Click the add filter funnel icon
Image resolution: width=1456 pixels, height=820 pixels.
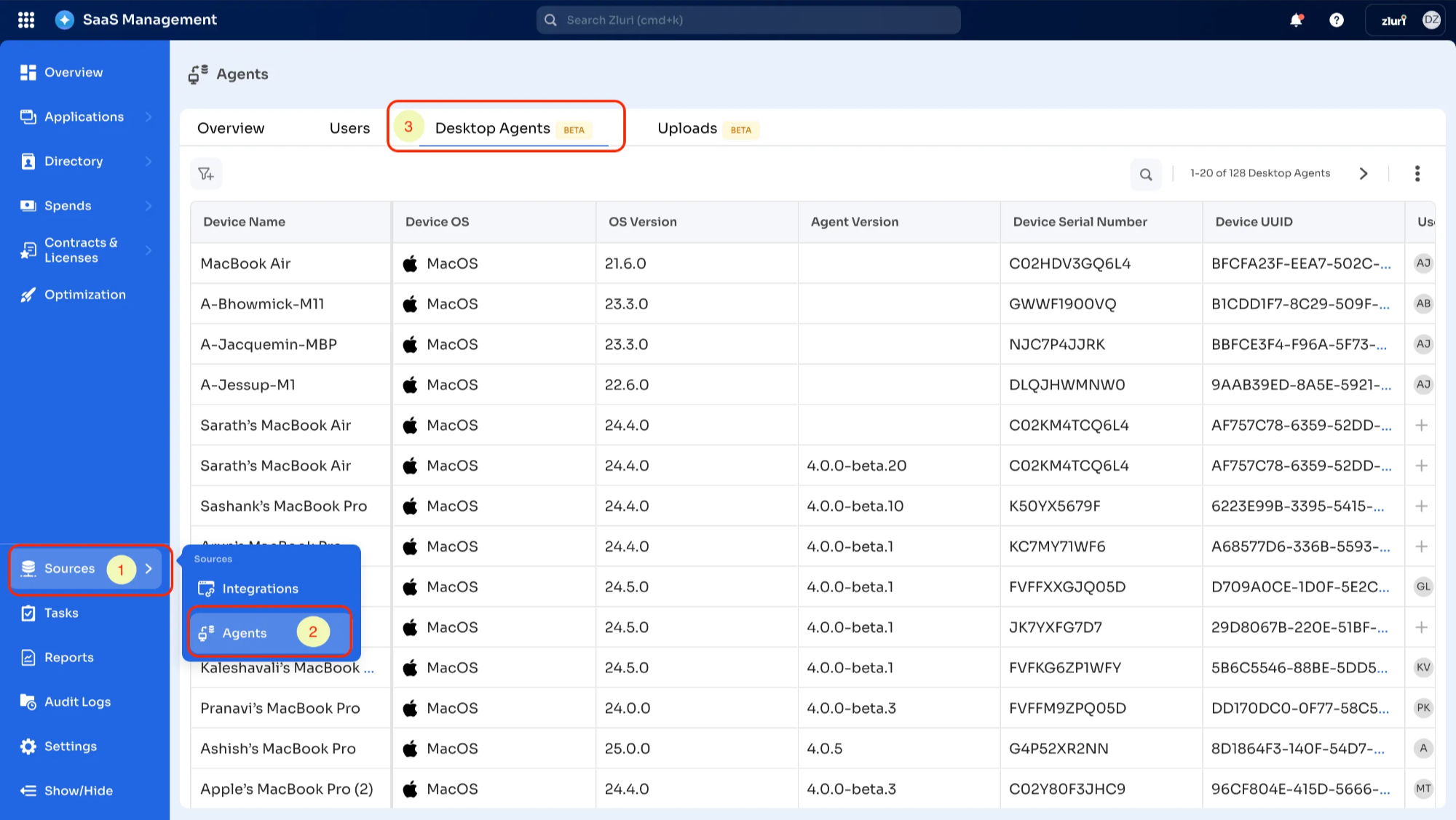click(206, 174)
